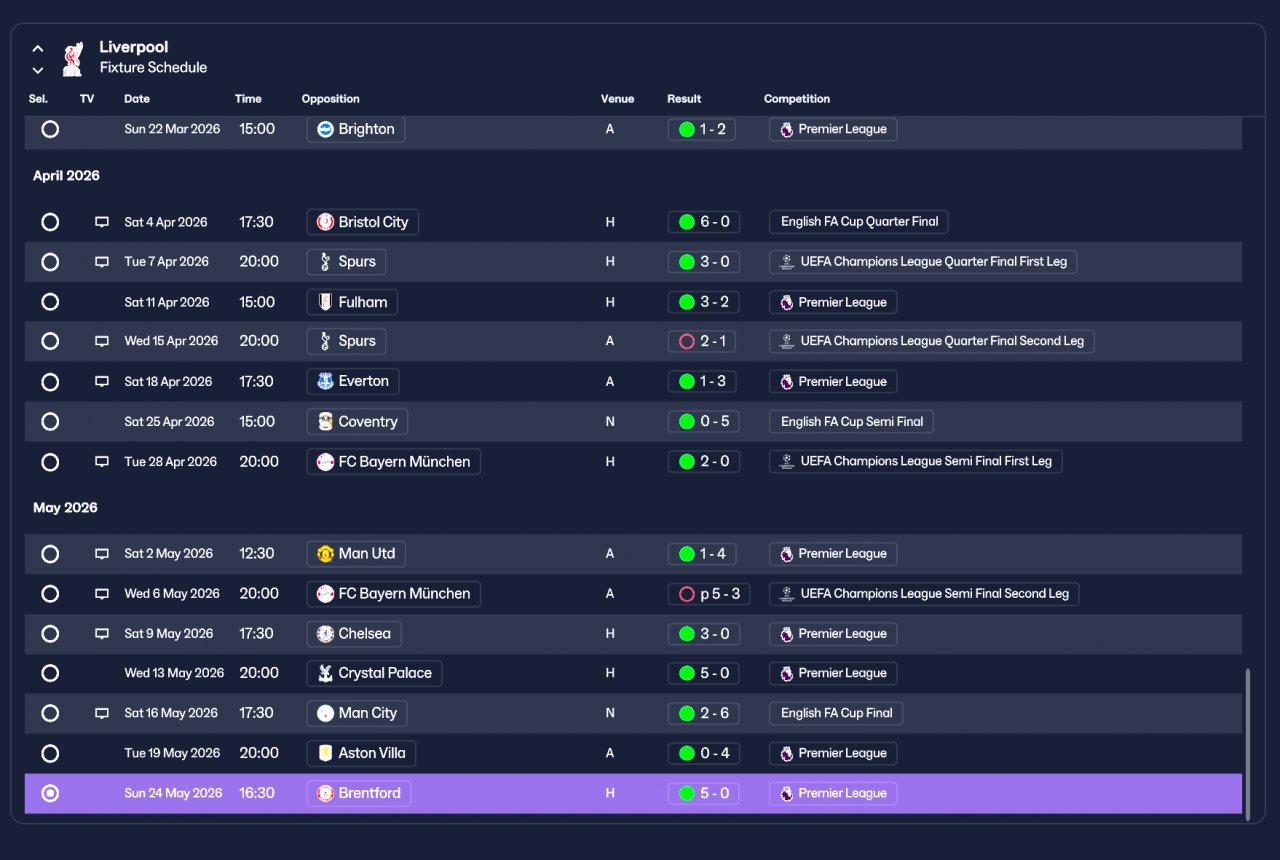View the 2 - 6 result against Man City
This screenshot has height=860, width=1280.
pos(702,713)
